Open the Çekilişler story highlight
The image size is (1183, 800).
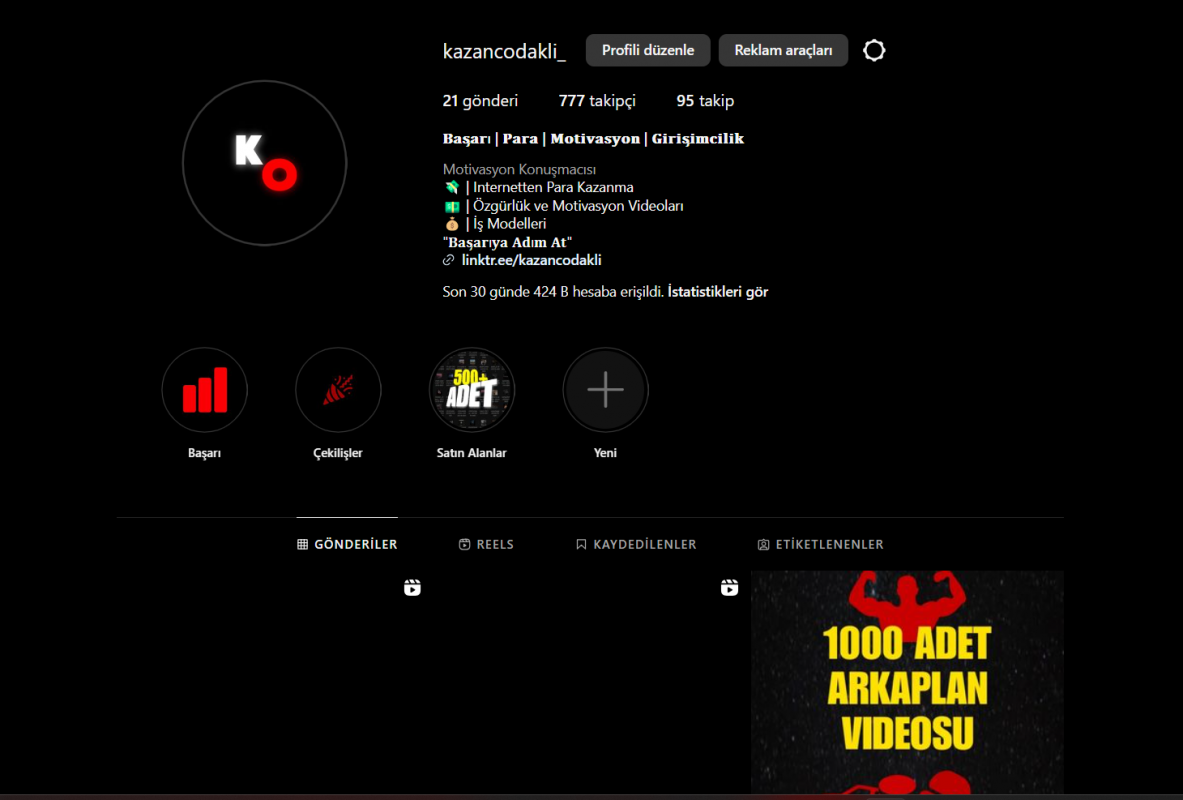pyautogui.click(x=338, y=390)
